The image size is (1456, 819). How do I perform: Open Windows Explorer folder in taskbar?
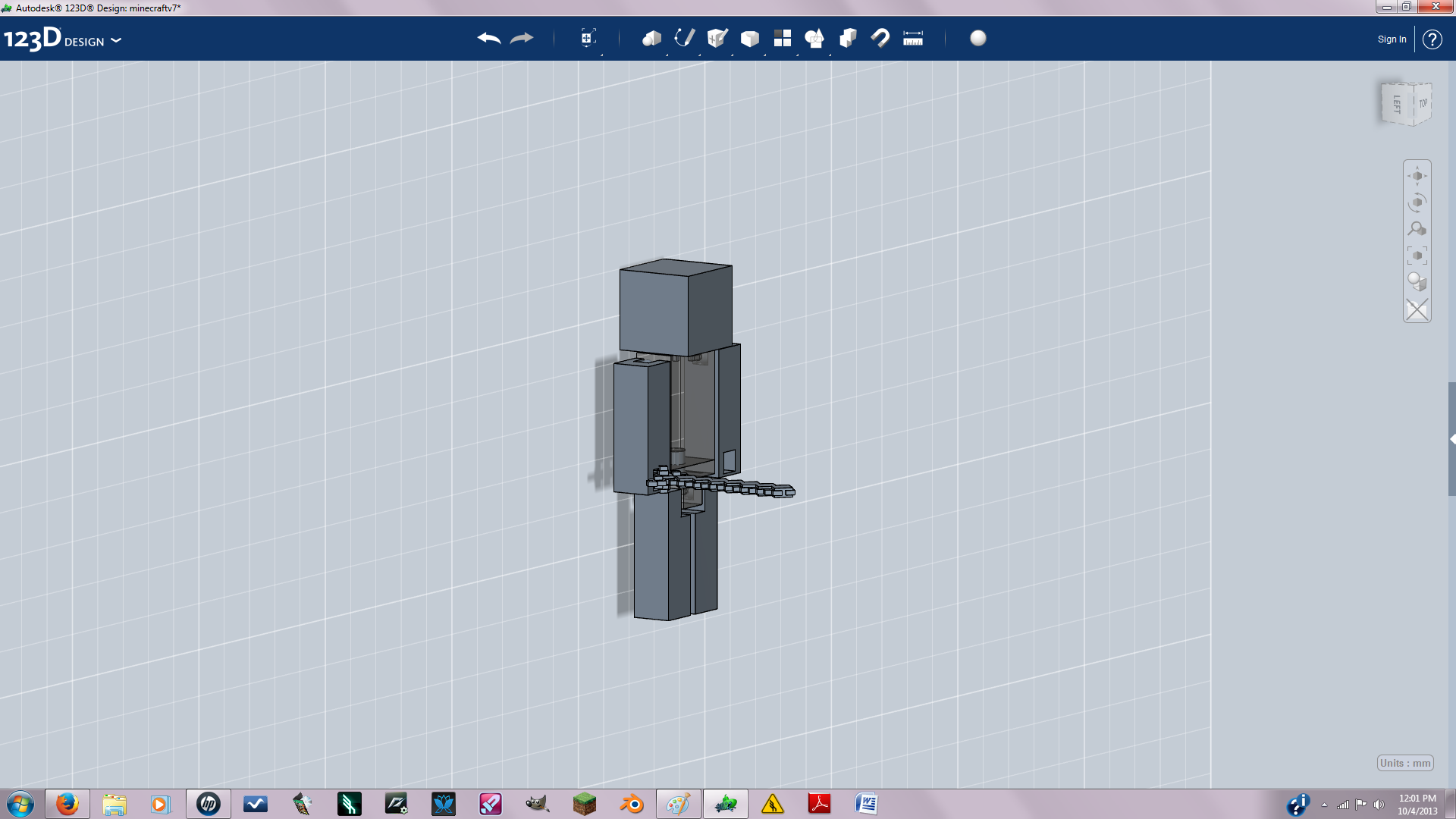pyautogui.click(x=115, y=804)
